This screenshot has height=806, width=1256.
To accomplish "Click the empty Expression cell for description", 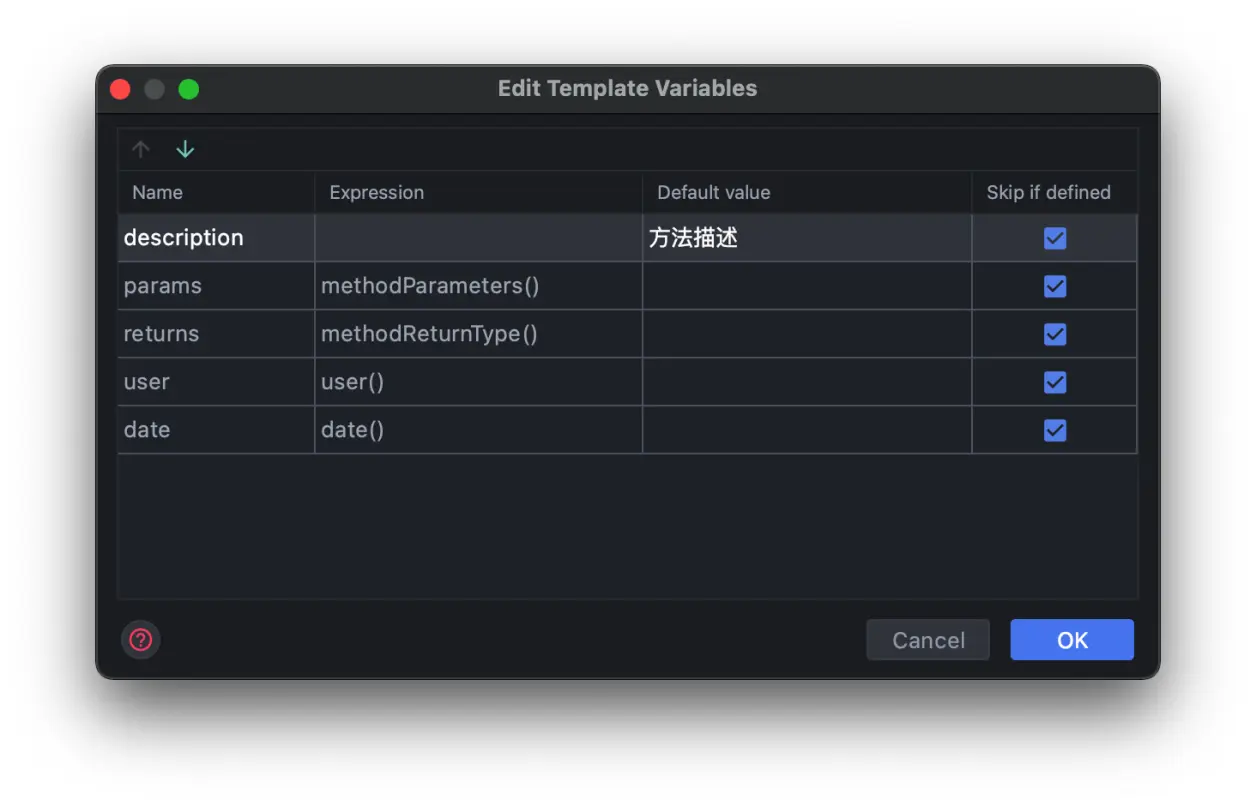I will (x=479, y=238).
